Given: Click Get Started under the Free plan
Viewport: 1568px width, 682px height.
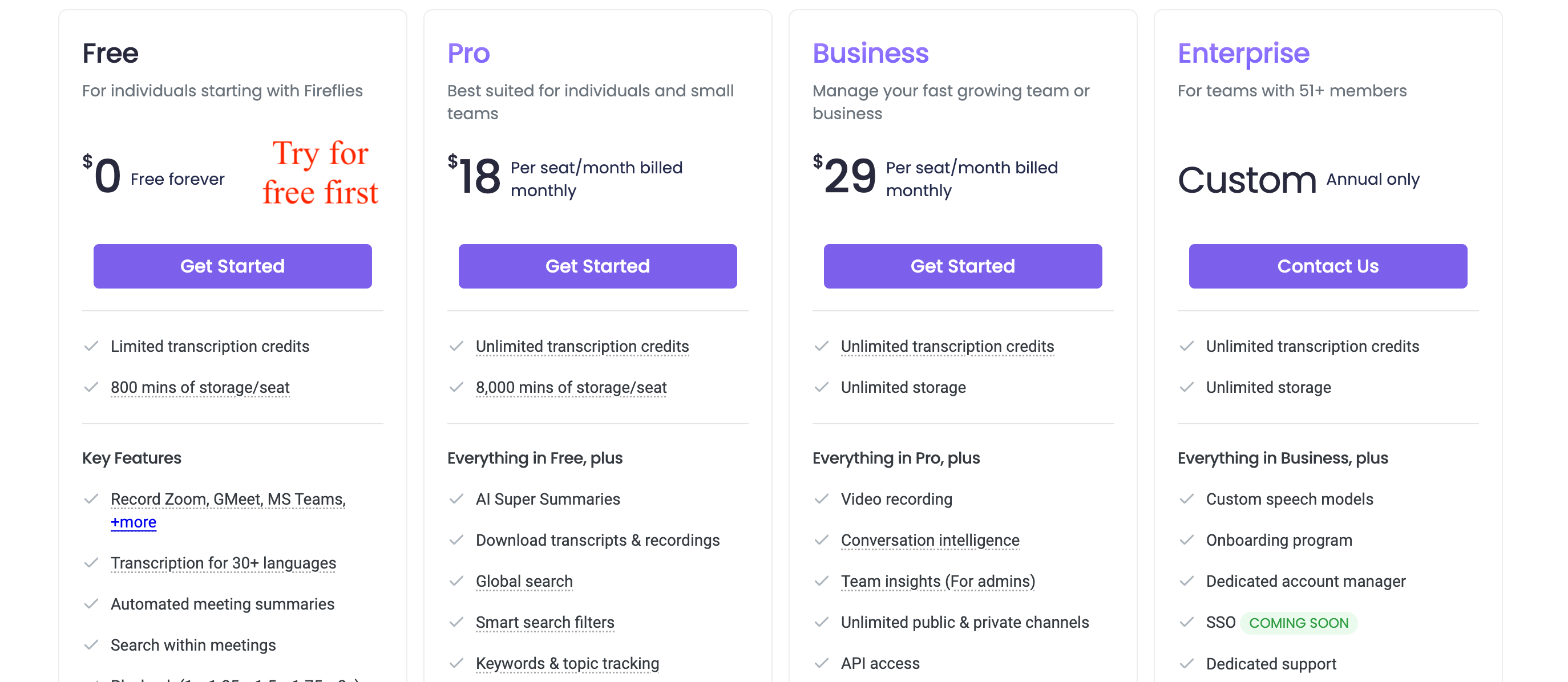Looking at the screenshot, I should [x=233, y=266].
